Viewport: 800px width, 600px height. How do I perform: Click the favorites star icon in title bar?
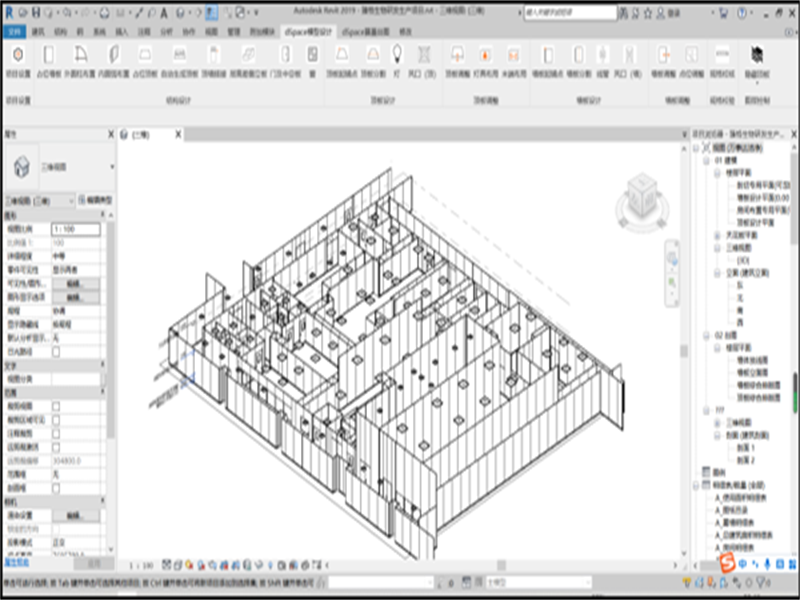pyautogui.click(x=647, y=13)
